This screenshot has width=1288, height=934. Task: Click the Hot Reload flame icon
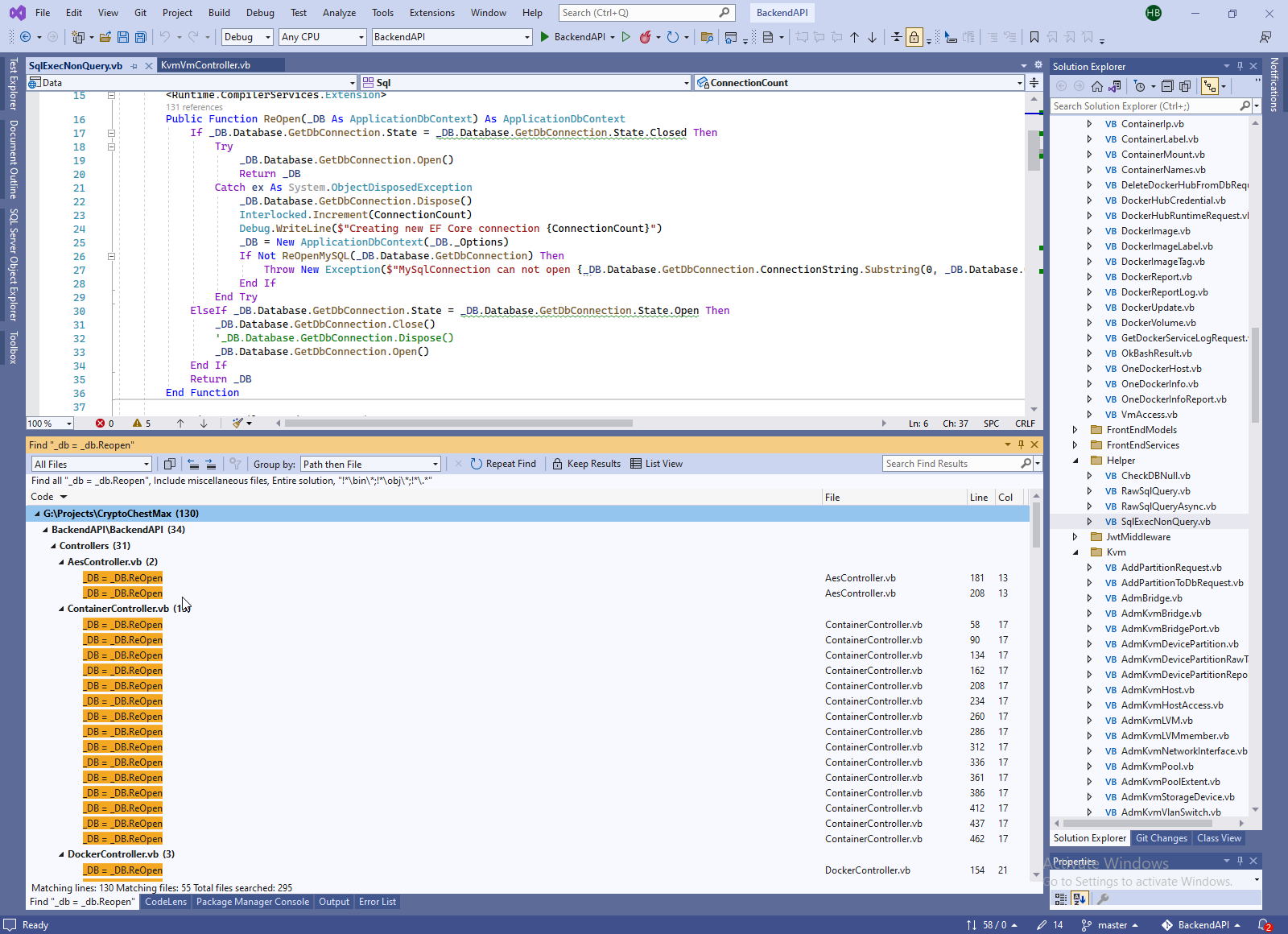click(x=645, y=37)
